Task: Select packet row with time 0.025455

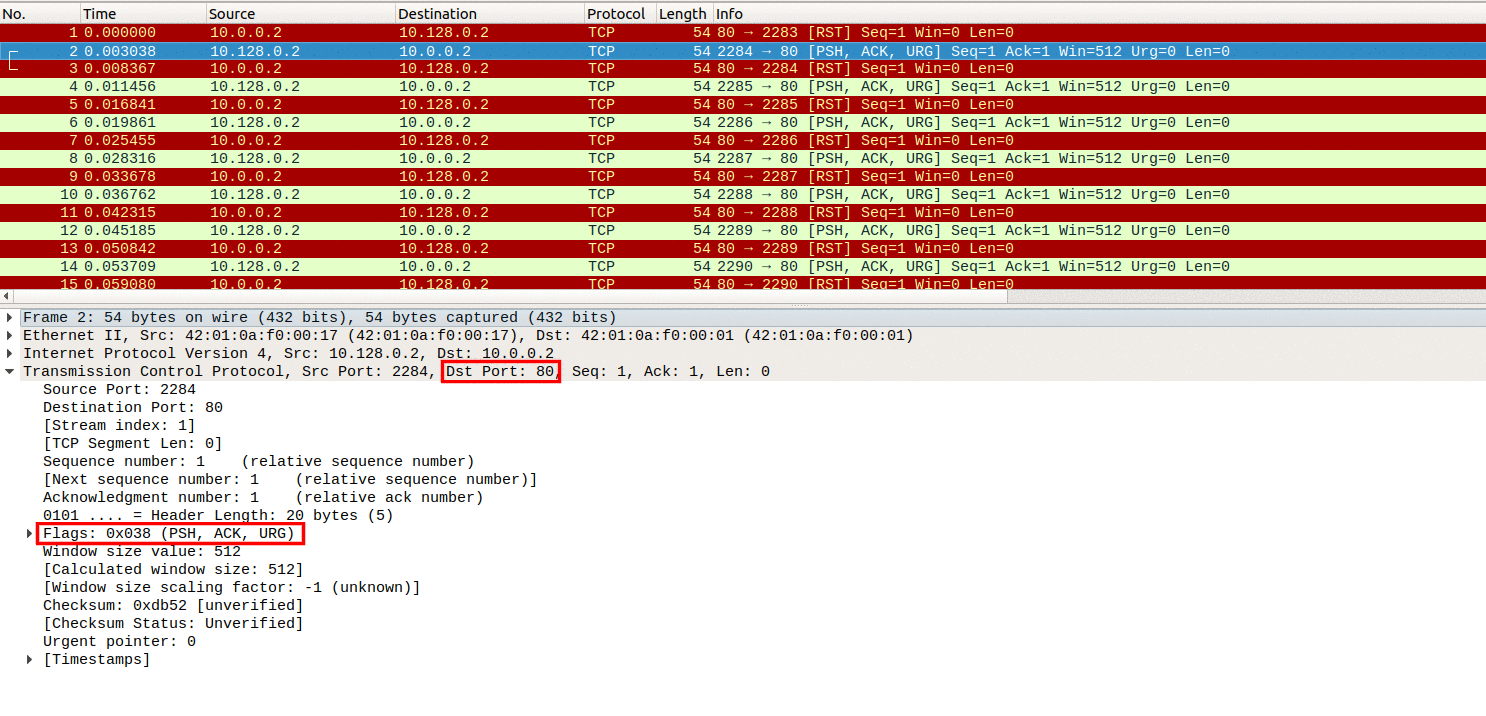Action: (743, 141)
